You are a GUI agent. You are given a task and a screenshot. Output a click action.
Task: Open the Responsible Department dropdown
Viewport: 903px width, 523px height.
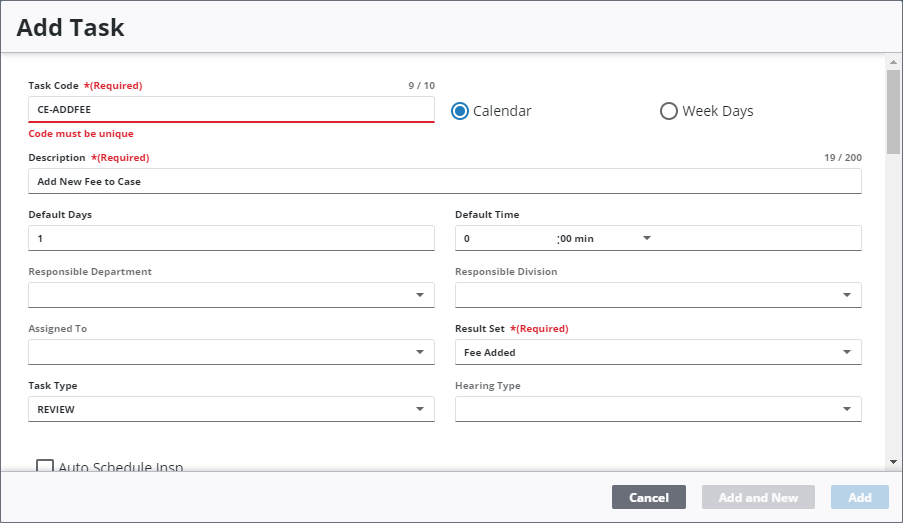point(419,296)
